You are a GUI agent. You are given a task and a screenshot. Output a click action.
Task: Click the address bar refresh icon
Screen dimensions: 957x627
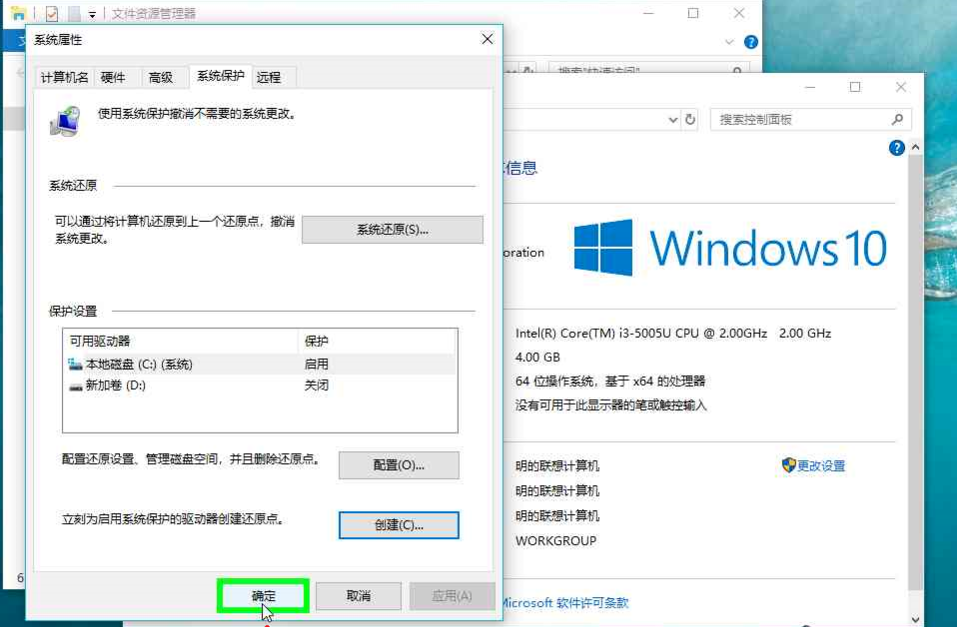tap(689, 118)
